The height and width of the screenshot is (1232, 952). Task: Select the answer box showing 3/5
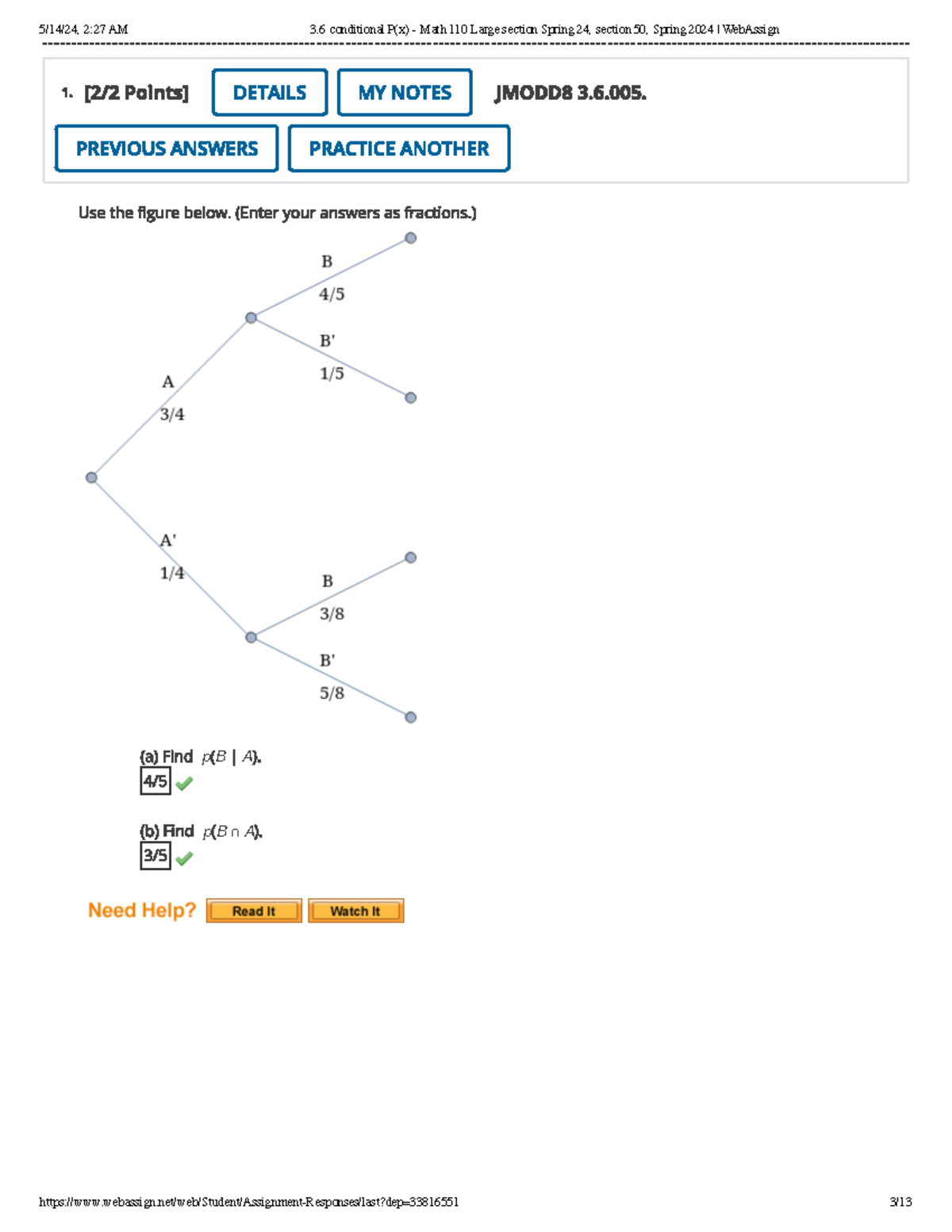coord(155,856)
